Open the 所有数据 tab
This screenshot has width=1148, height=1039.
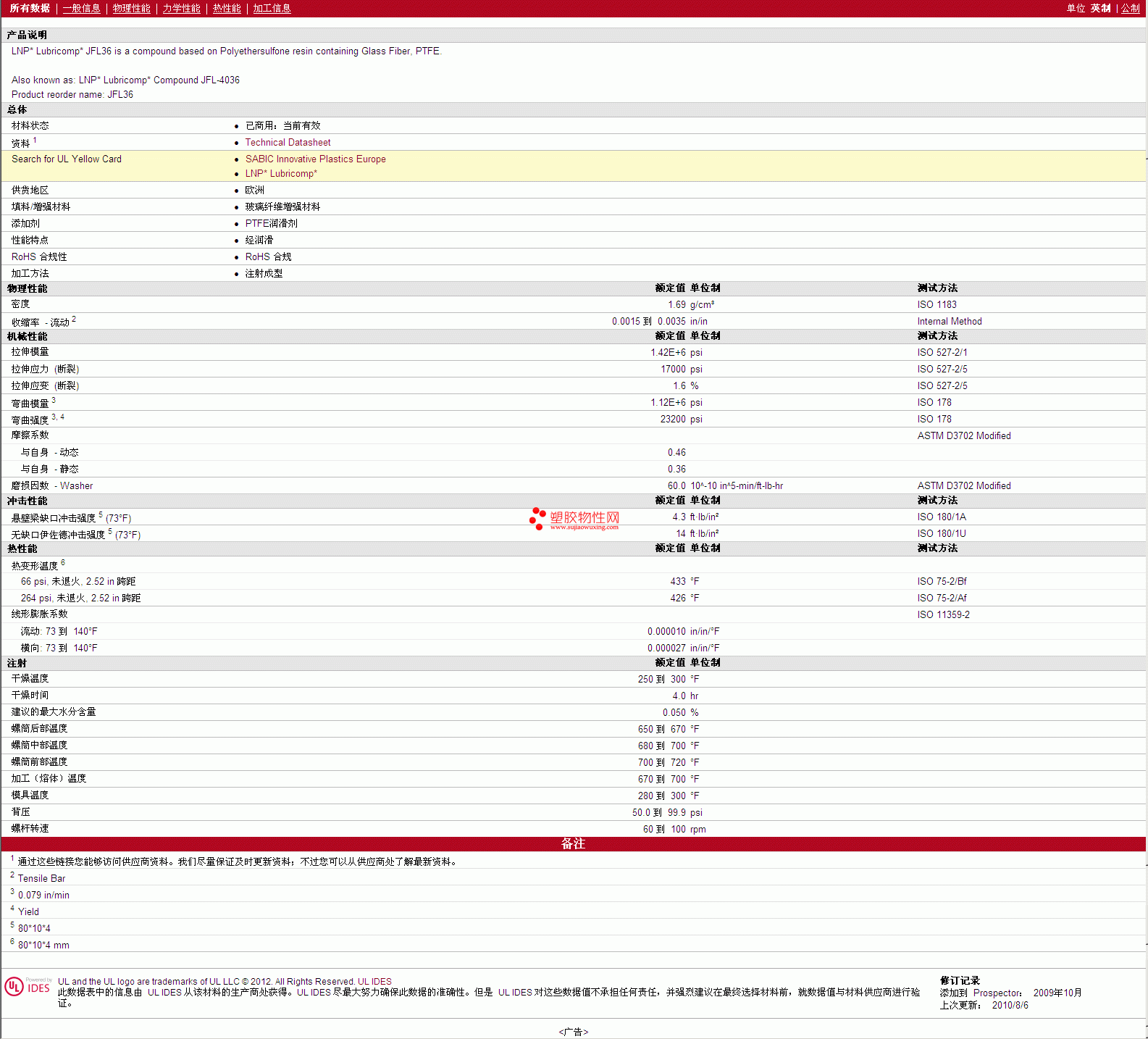[30, 9]
